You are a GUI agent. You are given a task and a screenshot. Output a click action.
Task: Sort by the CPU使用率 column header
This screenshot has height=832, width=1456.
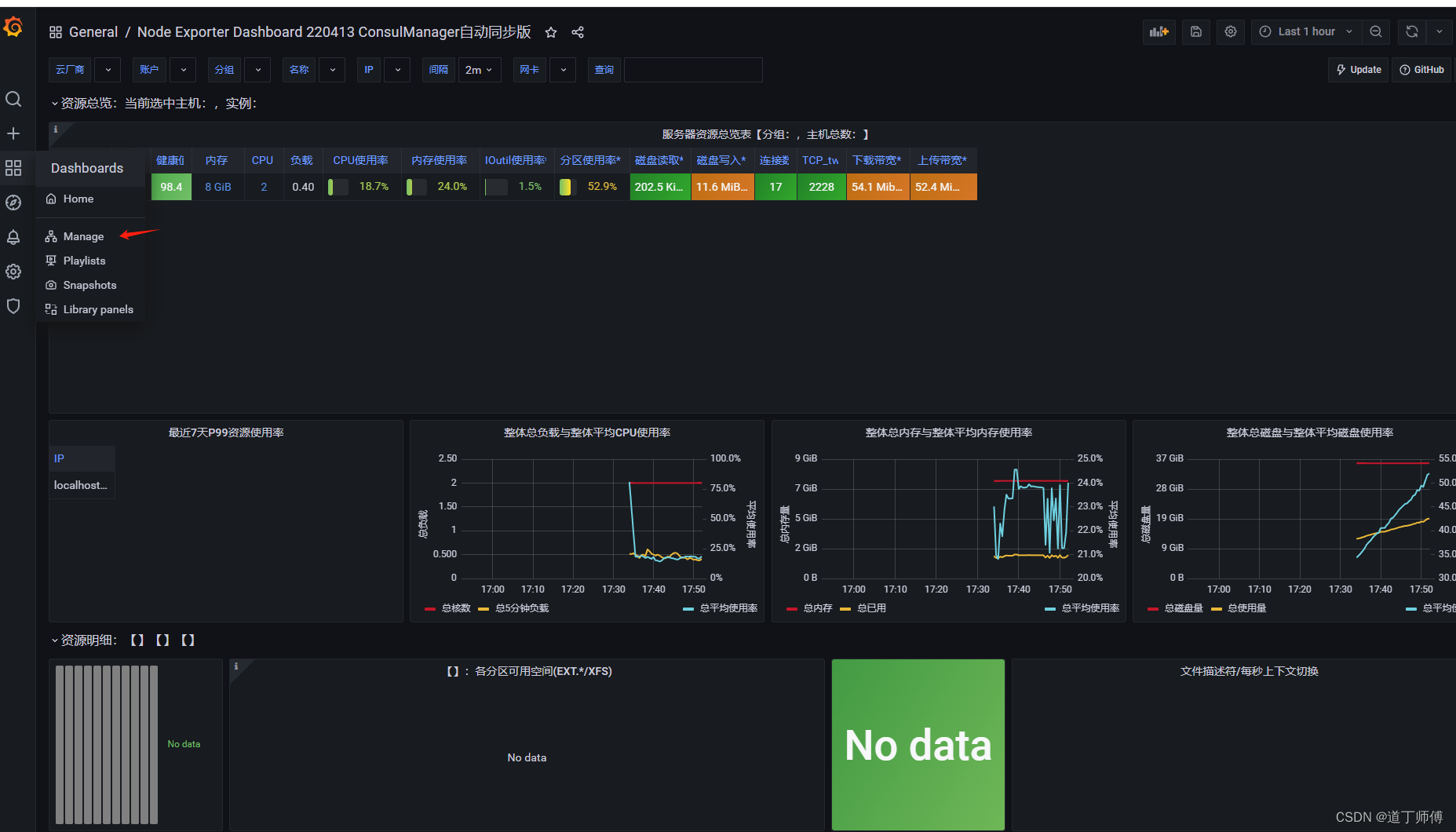coord(361,160)
